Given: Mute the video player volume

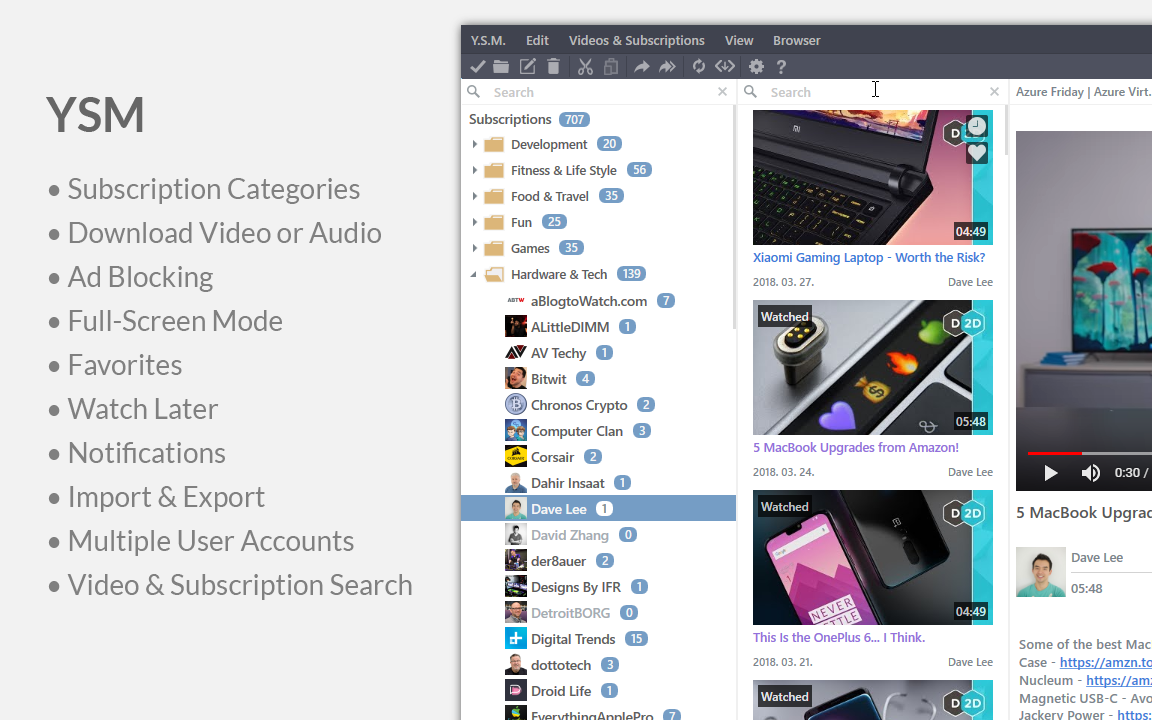Looking at the screenshot, I should click(1090, 472).
